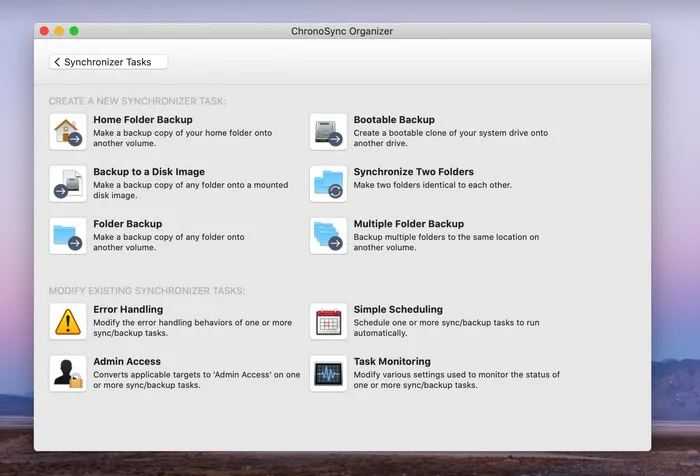This screenshot has width=700, height=476.
Task: Open the Error Handling title
Action: click(x=128, y=309)
